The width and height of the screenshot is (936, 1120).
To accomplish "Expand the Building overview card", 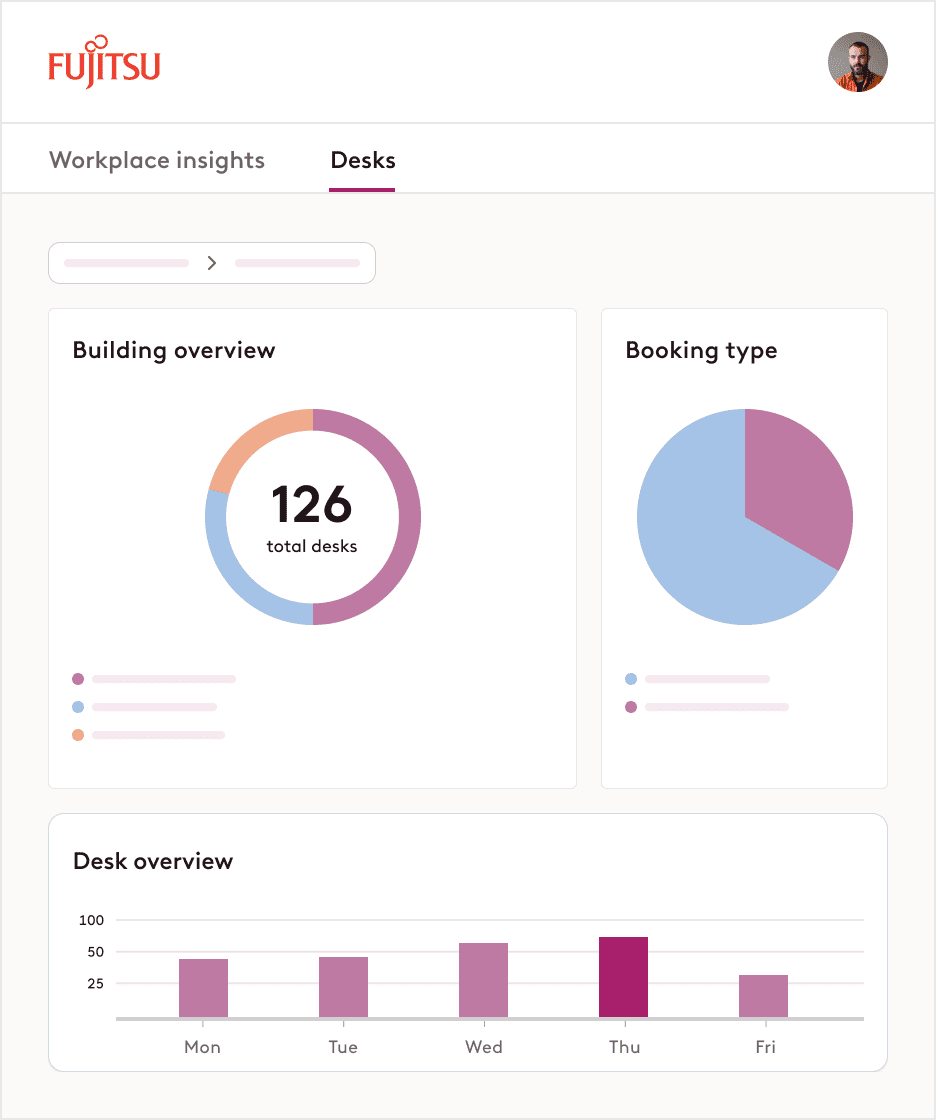I will [174, 350].
